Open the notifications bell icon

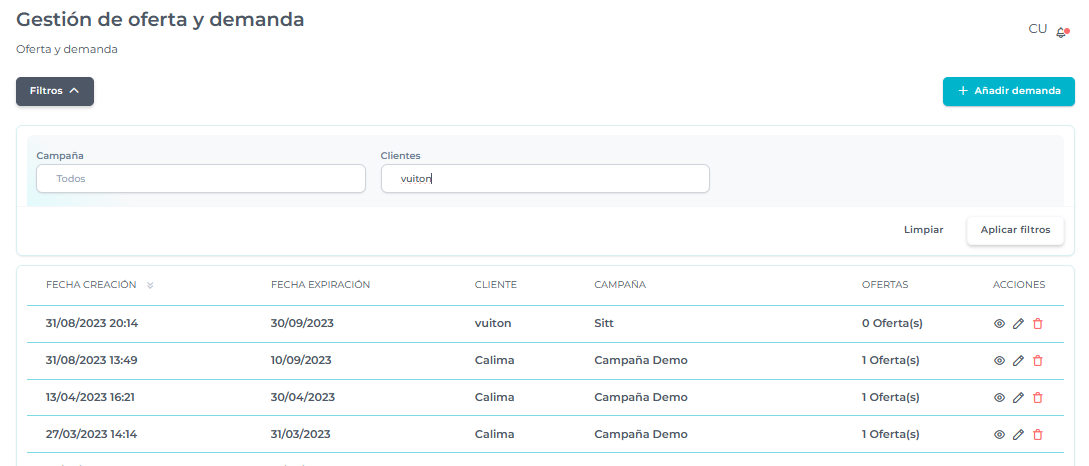click(1061, 32)
